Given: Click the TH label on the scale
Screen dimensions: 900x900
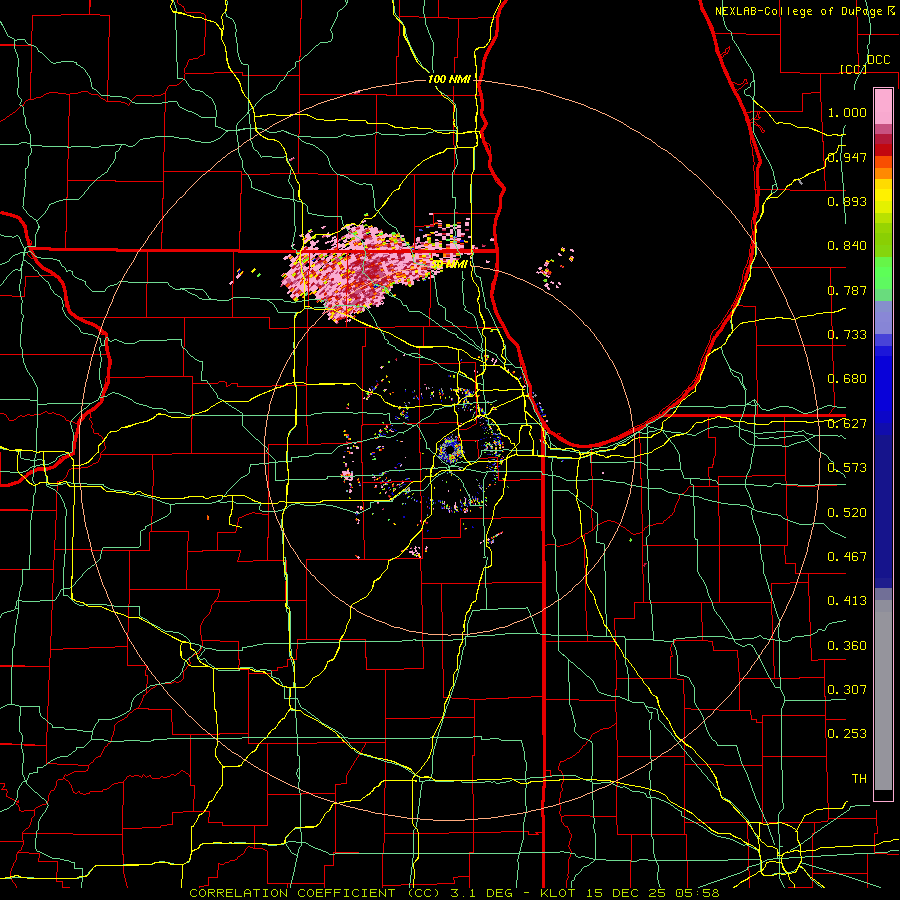Looking at the screenshot, I should (859, 779).
